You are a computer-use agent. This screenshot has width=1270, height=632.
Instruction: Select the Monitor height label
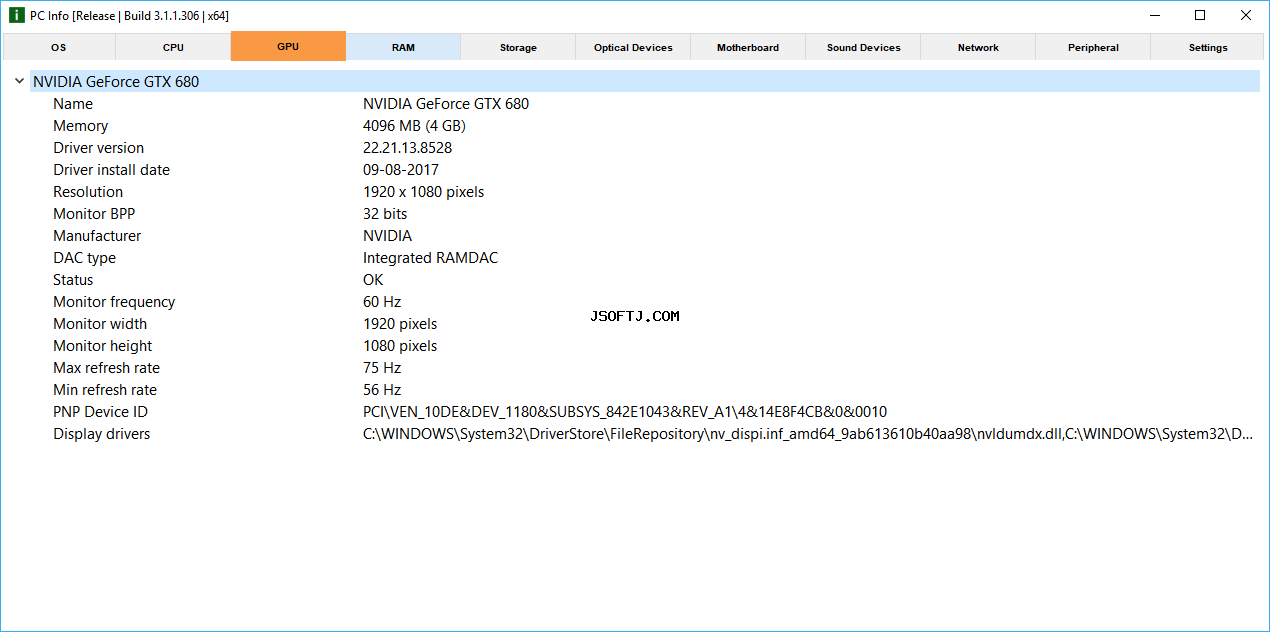103,346
